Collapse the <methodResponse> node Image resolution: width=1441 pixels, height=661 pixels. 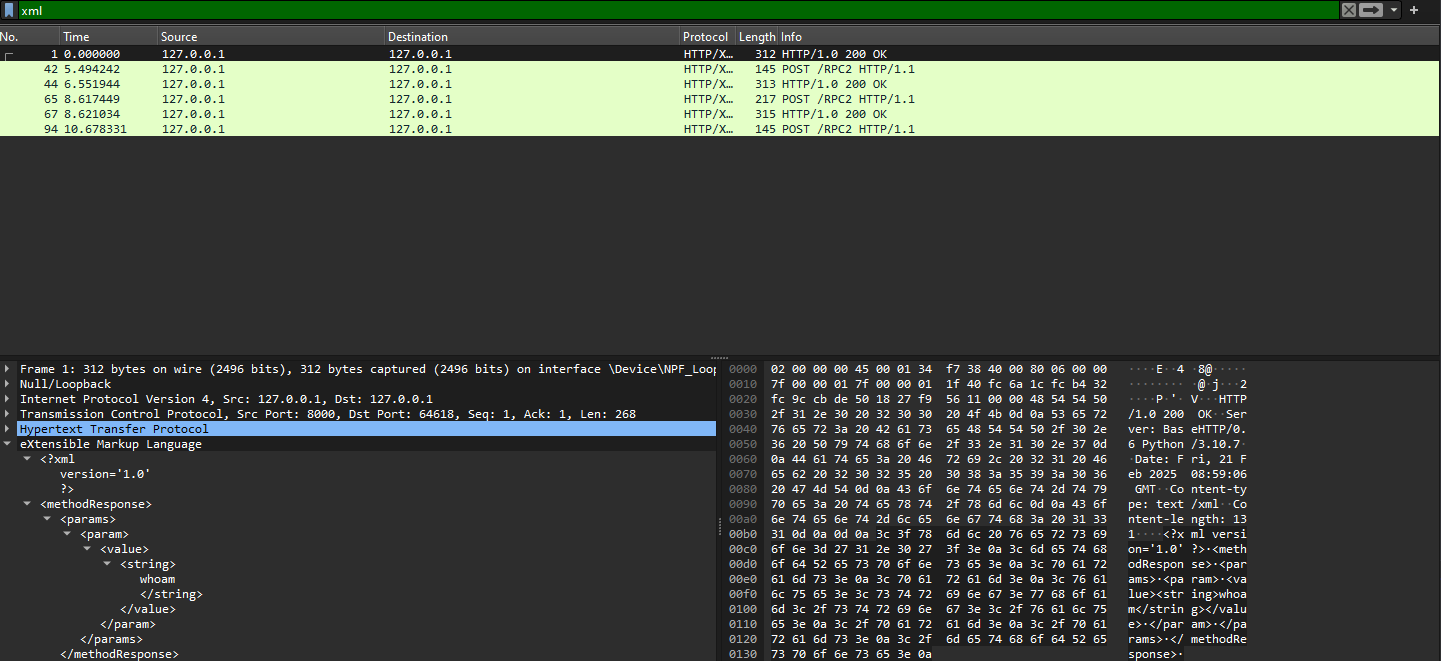28,504
